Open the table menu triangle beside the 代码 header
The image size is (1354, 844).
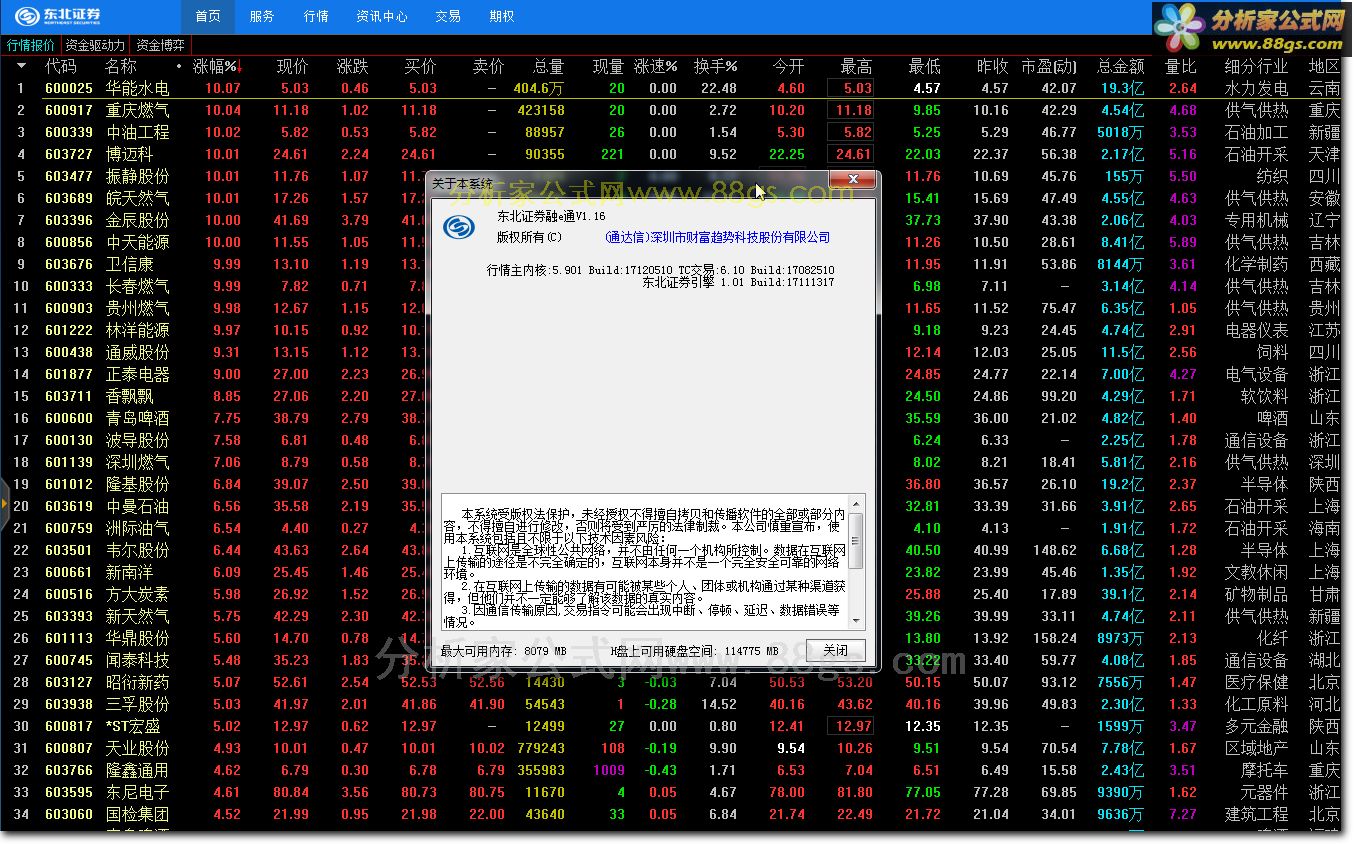22,66
